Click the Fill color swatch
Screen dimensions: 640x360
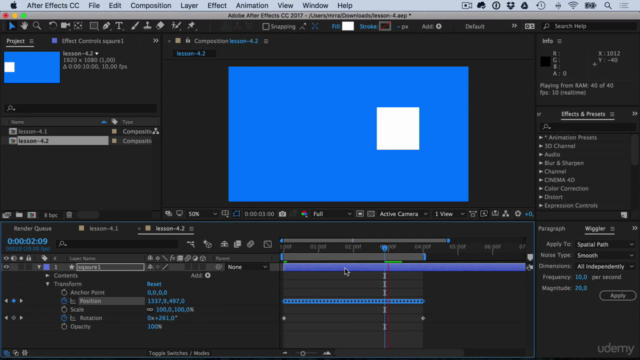(x=348, y=26)
